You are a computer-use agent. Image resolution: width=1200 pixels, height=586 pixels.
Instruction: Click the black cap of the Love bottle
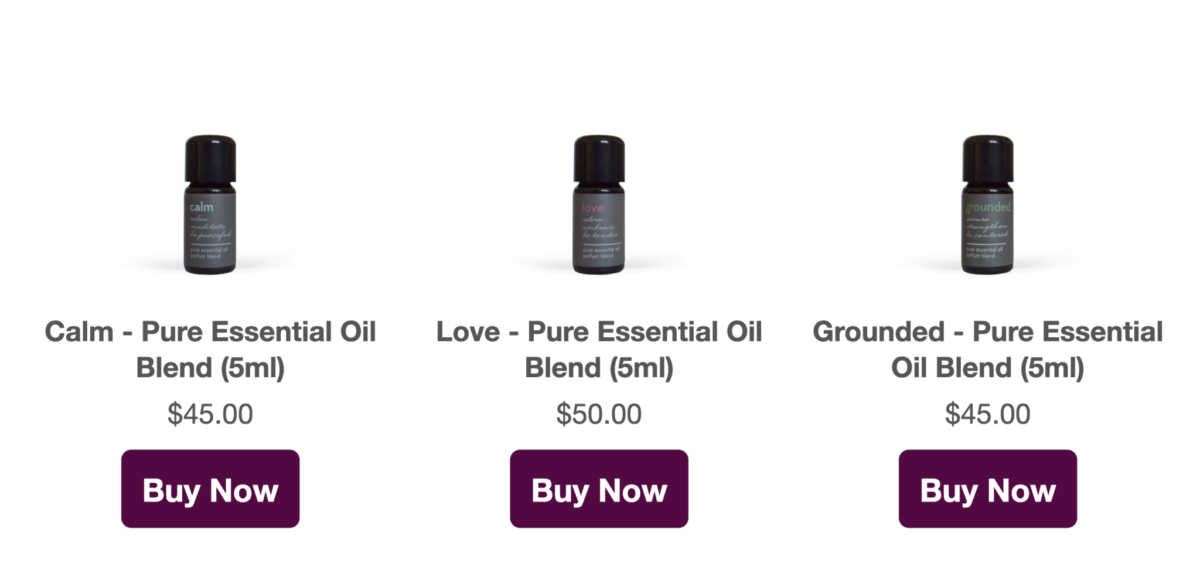tap(599, 157)
